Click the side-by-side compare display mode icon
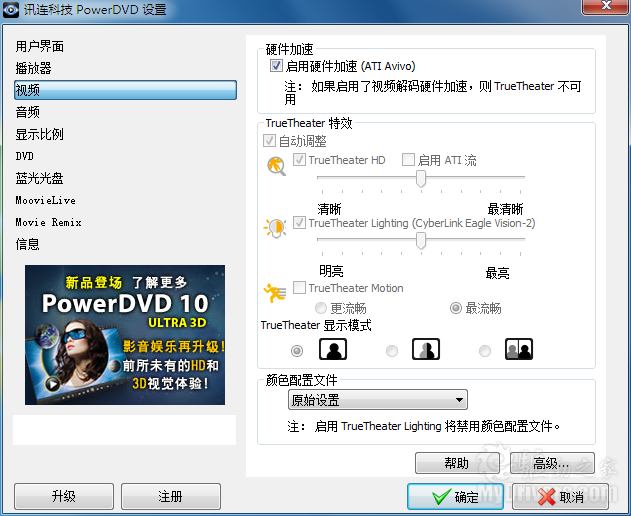Viewport: 631px width, 516px height. point(519,349)
